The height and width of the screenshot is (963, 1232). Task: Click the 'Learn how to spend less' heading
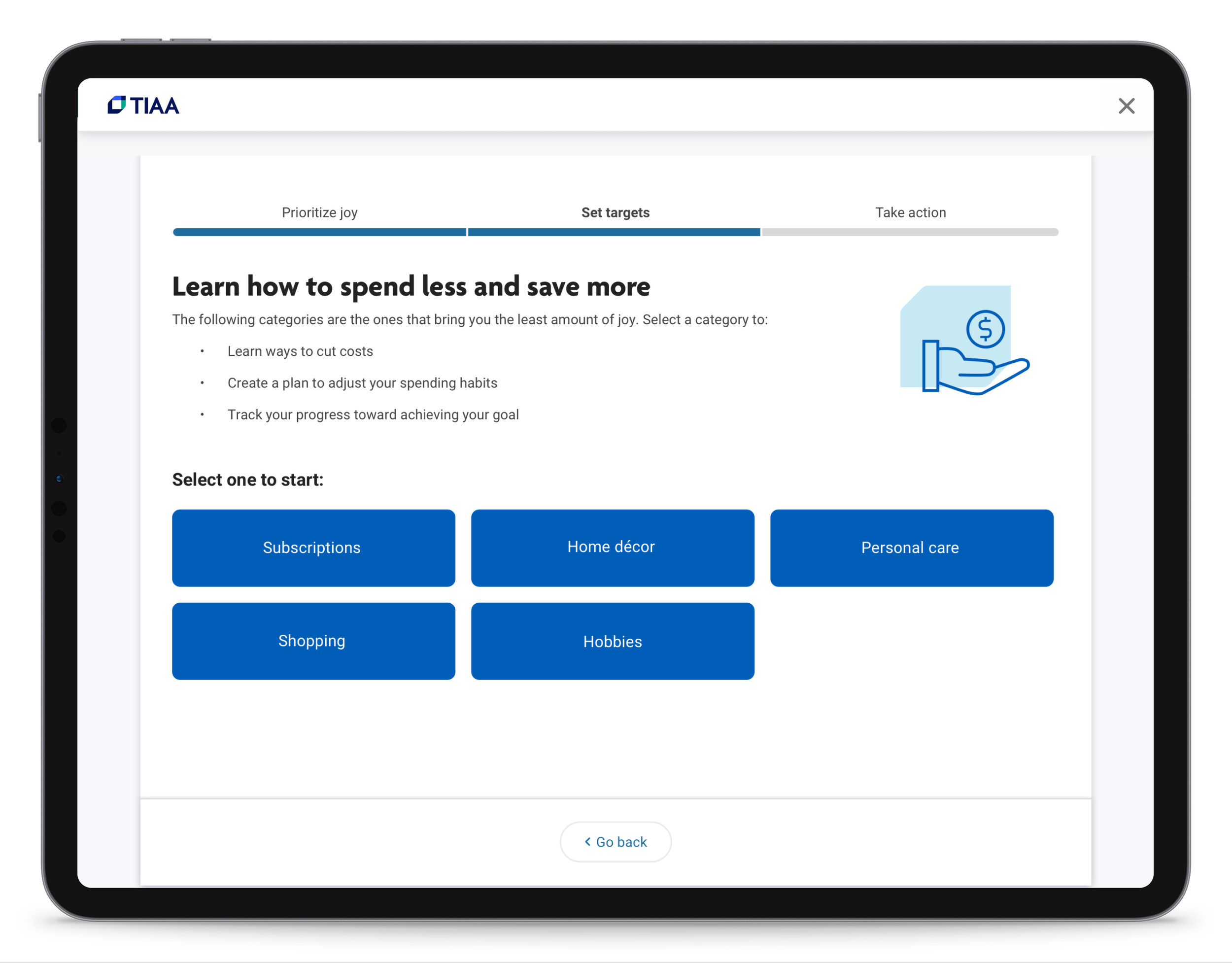(411, 287)
